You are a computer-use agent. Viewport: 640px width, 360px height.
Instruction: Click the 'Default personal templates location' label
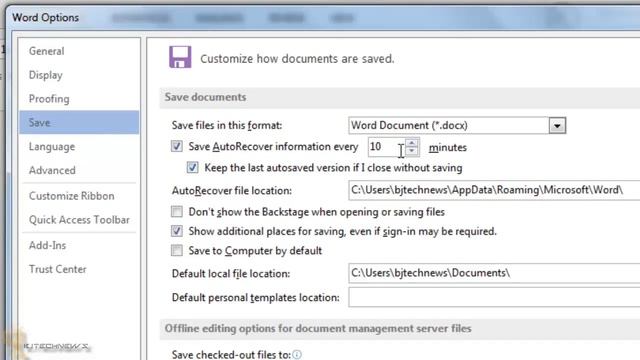pyautogui.click(x=256, y=298)
